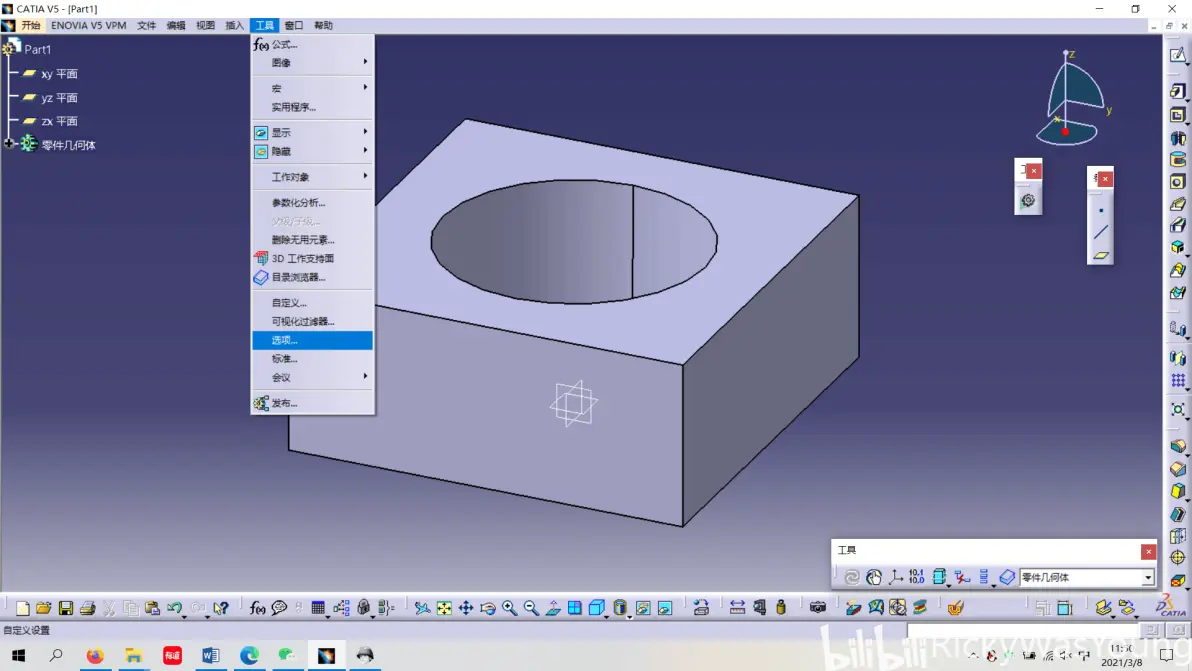Open Formula f(x) icon in bottom toolbar
Viewport: 1192px width, 671px height.
click(x=258, y=607)
